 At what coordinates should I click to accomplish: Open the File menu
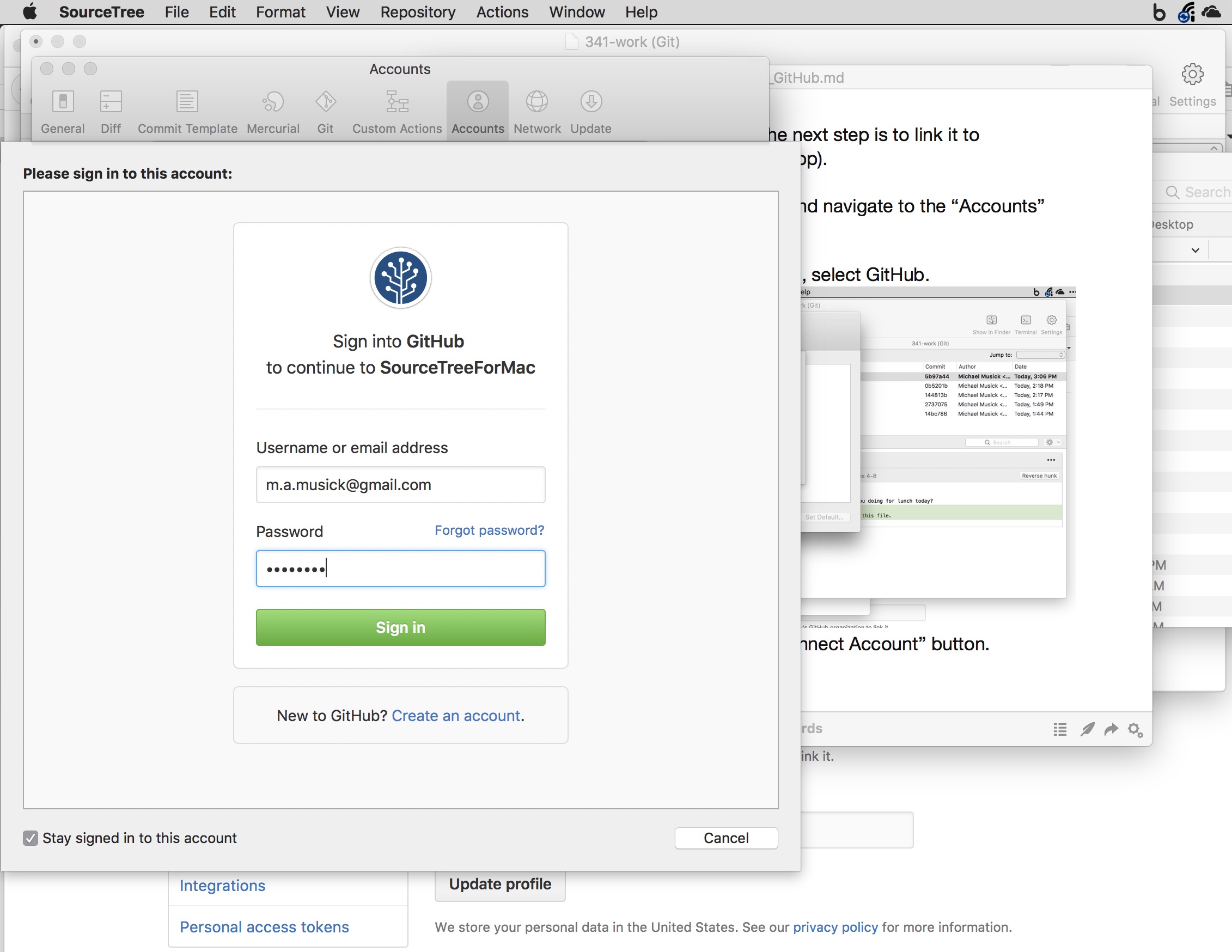[176, 12]
